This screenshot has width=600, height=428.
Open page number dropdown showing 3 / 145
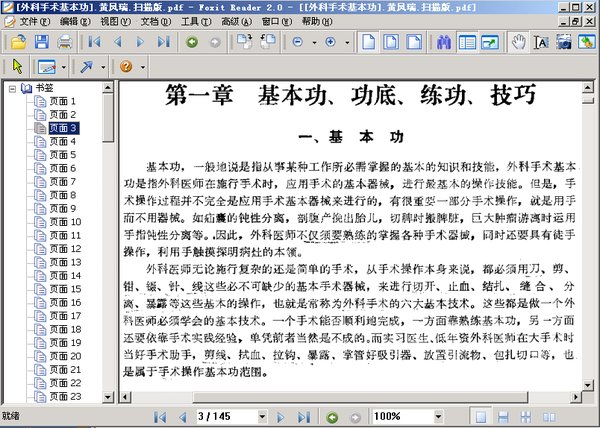262,416
